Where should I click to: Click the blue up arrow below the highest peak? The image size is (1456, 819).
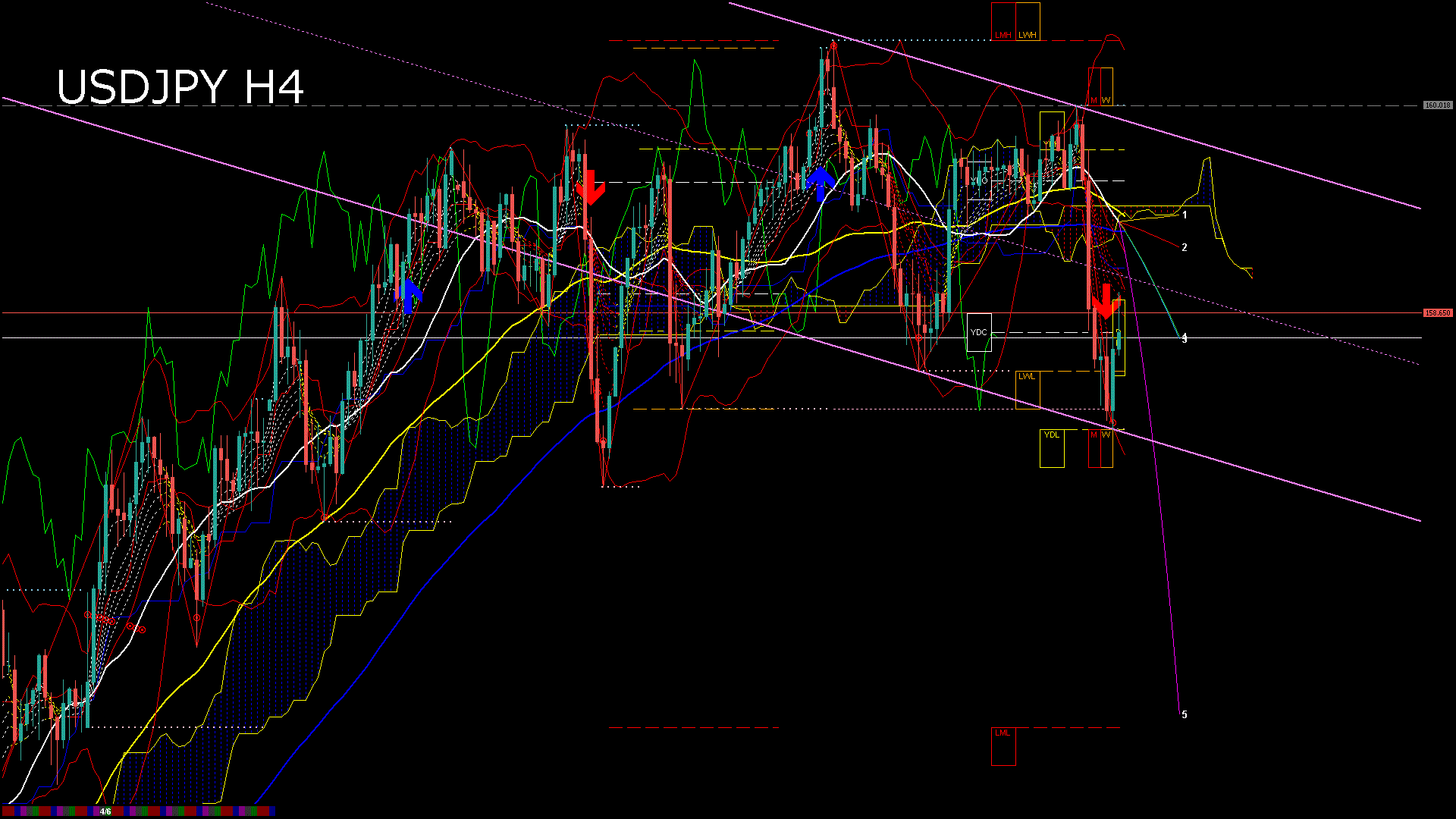(821, 184)
